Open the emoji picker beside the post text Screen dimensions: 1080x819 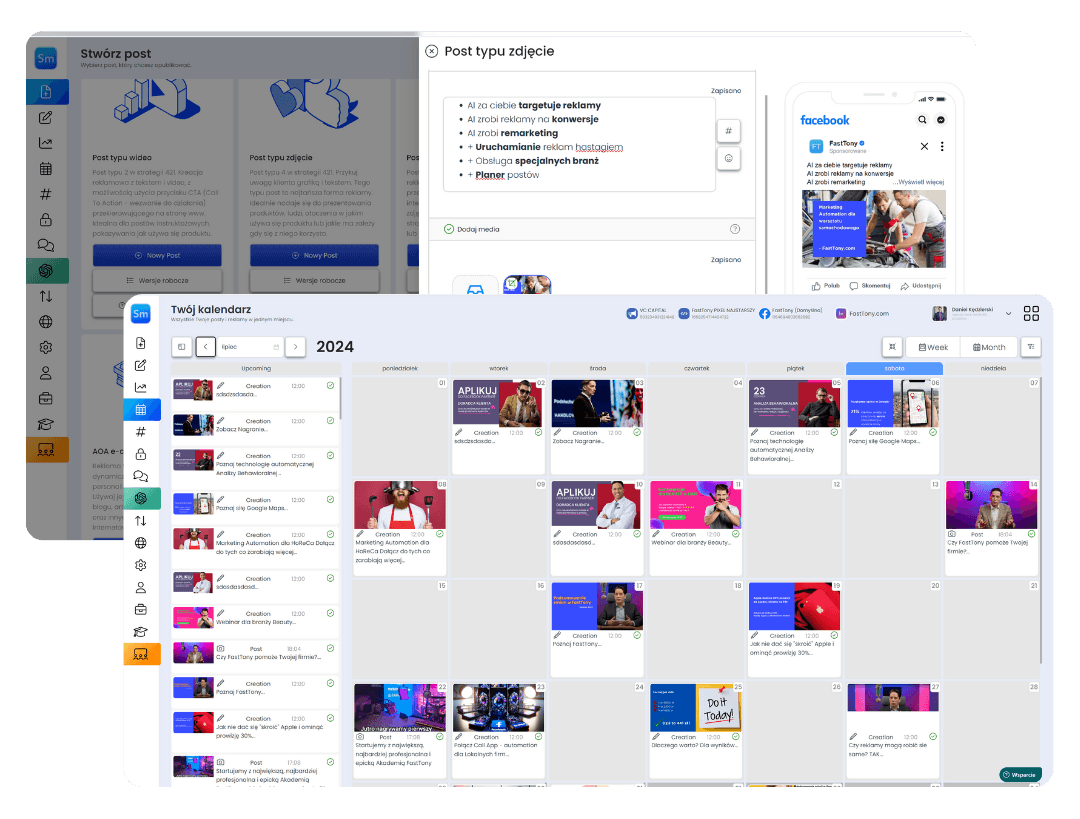[x=728, y=158]
